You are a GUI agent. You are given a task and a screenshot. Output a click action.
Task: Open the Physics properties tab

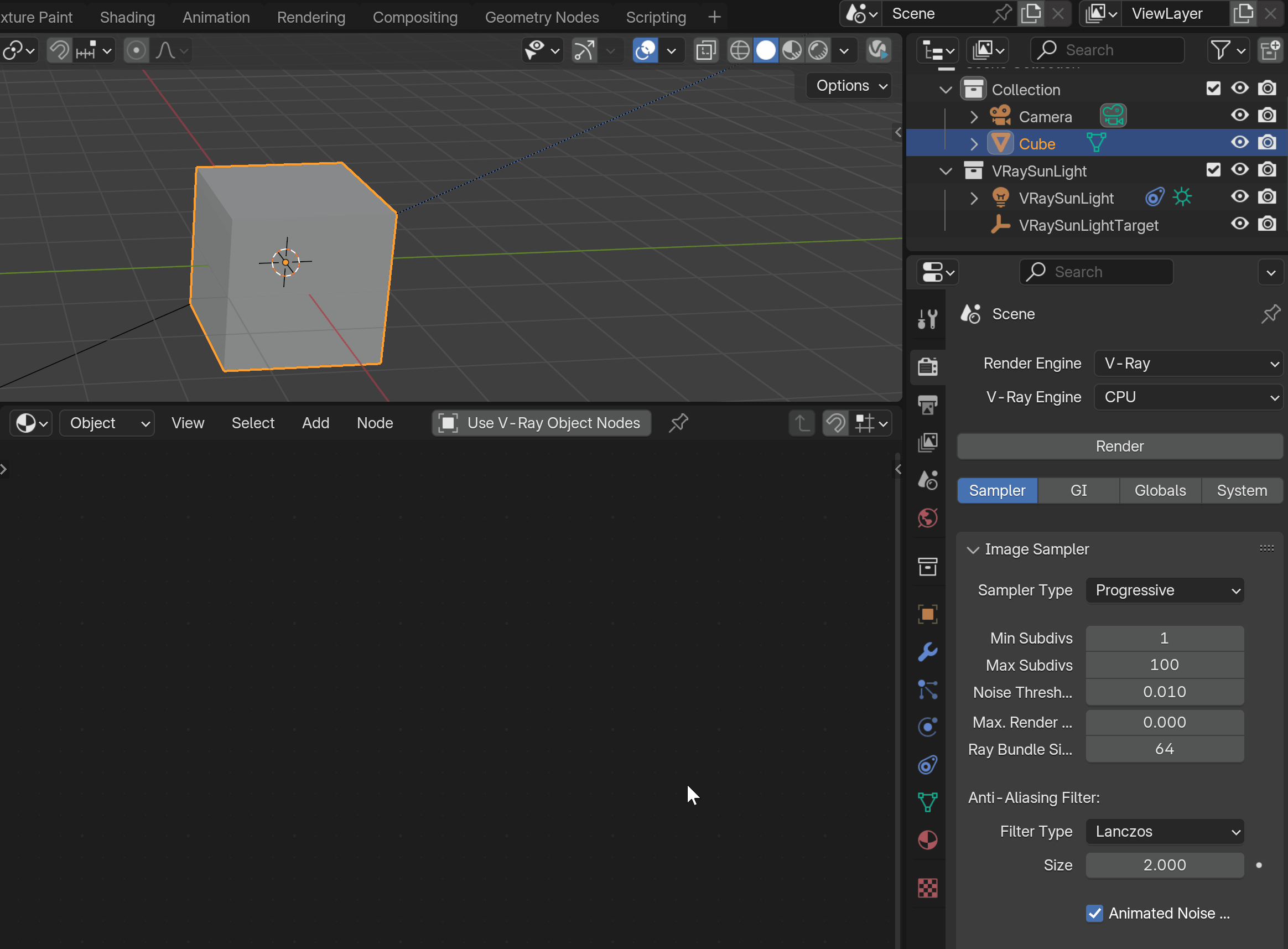[927, 727]
